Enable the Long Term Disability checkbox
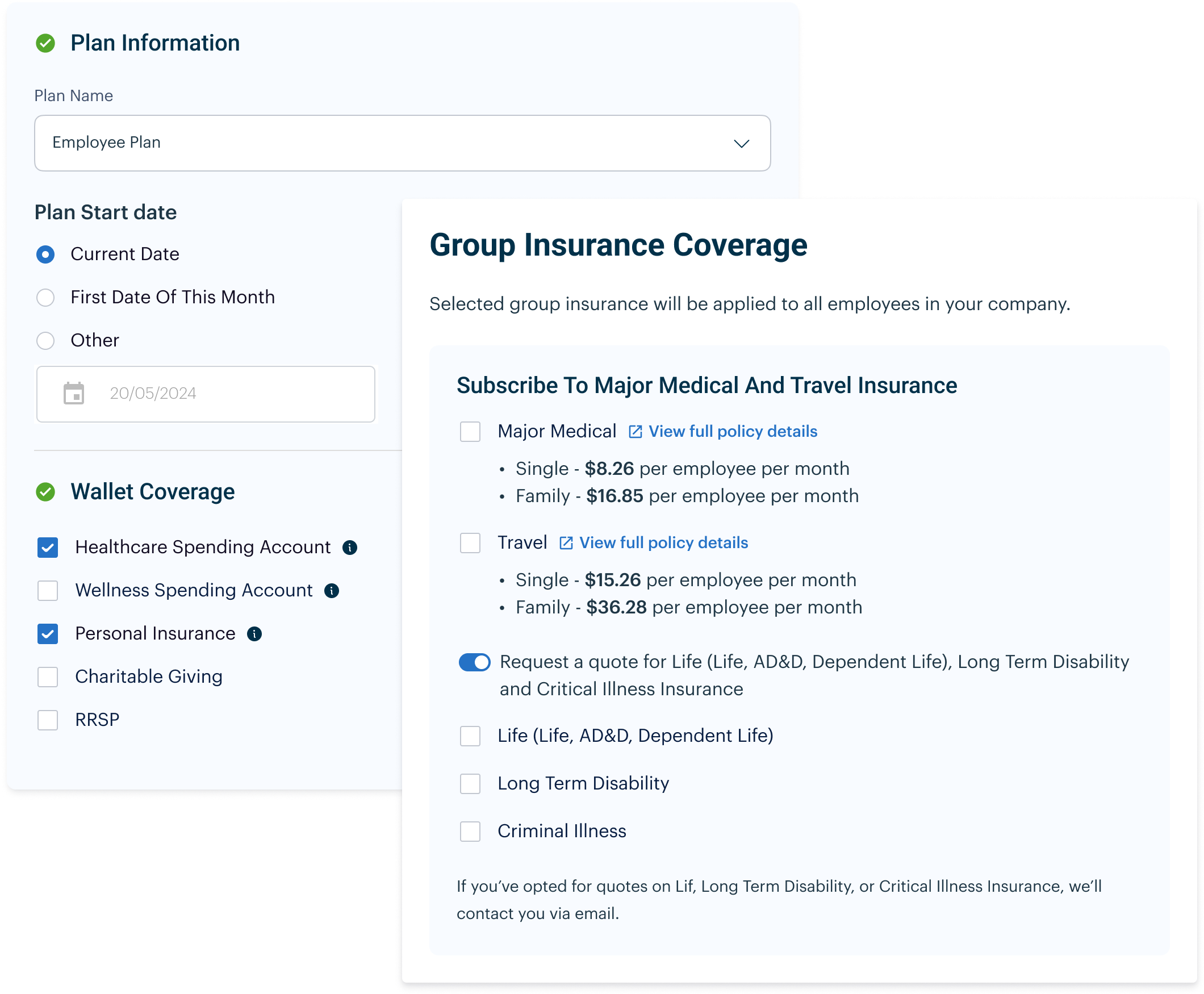 point(470,784)
